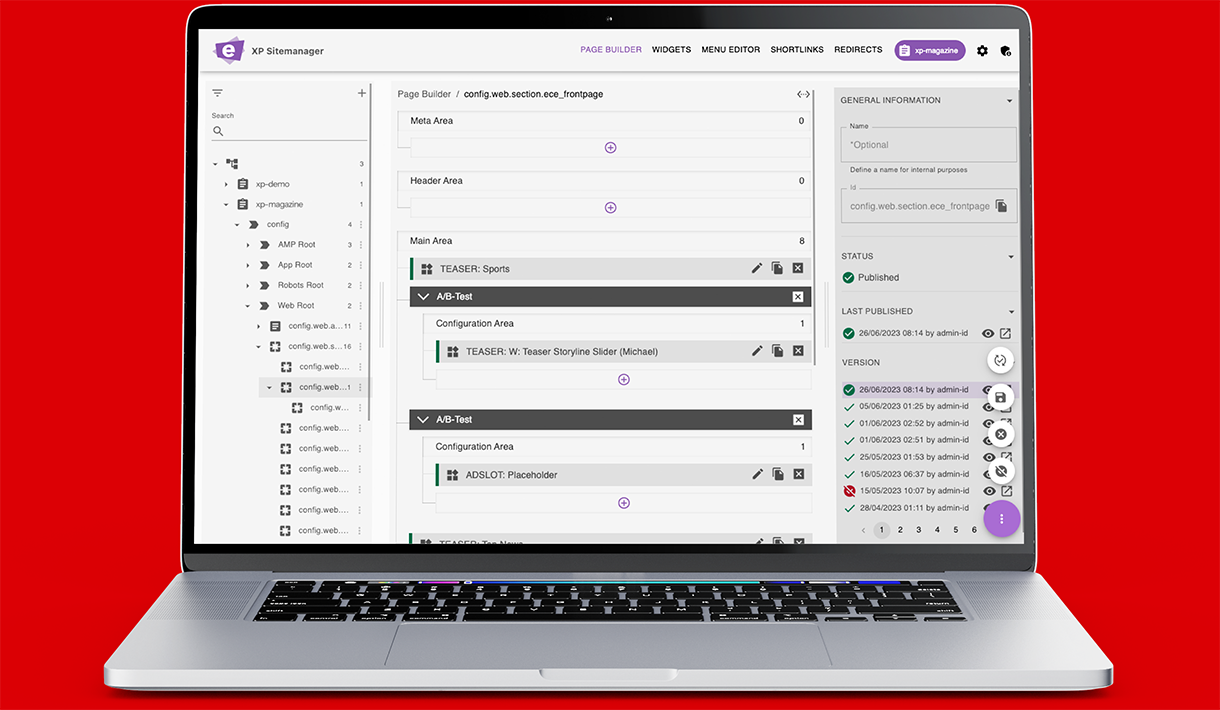Switch to the Widgets tab
Image resolution: width=1220 pixels, height=710 pixels.
click(671, 50)
